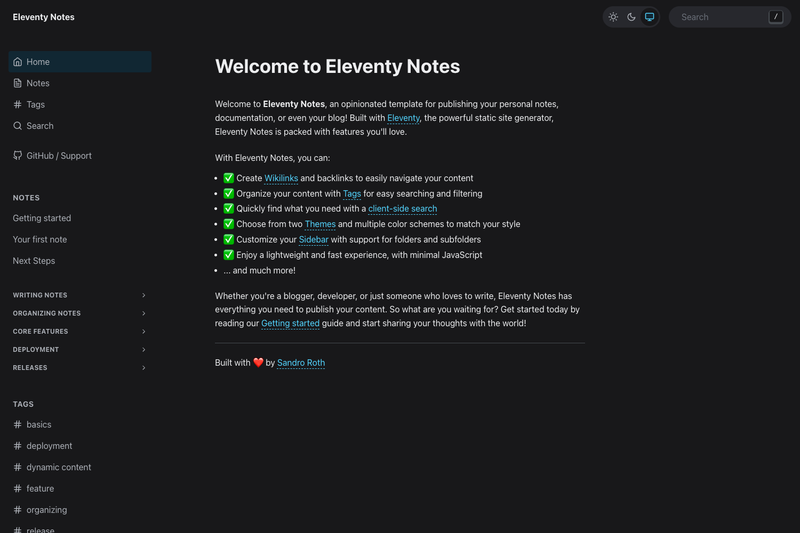The width and height of the screenshot is (800, 533).
Task: Click the NOTES sidebar section heading
Action: (26, 198)
